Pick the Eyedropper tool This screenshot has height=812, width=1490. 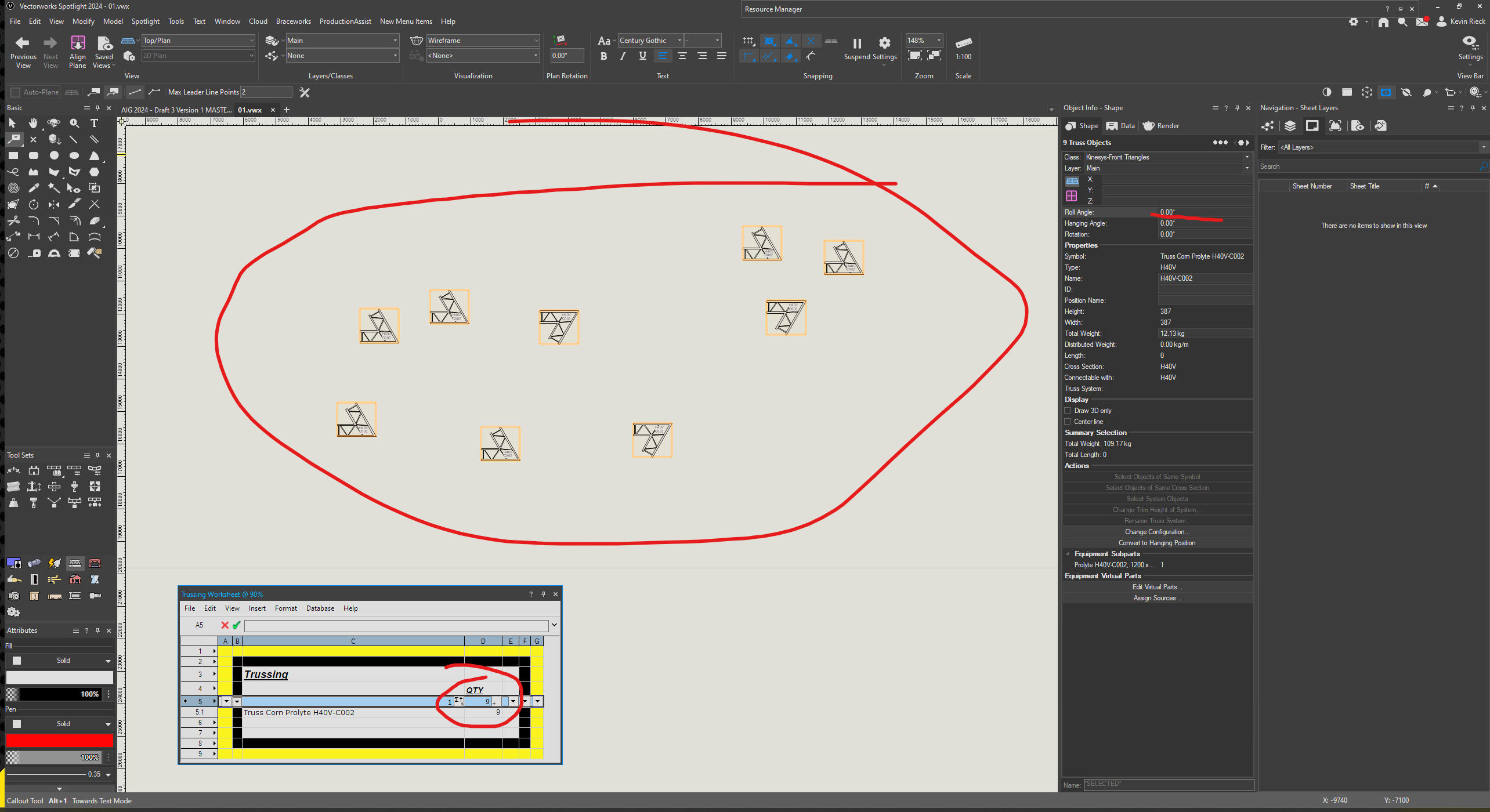pos(34,187)
